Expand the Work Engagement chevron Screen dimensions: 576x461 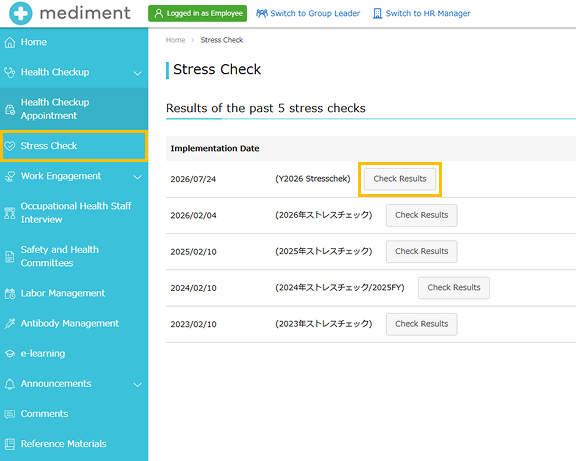point(137,177)
